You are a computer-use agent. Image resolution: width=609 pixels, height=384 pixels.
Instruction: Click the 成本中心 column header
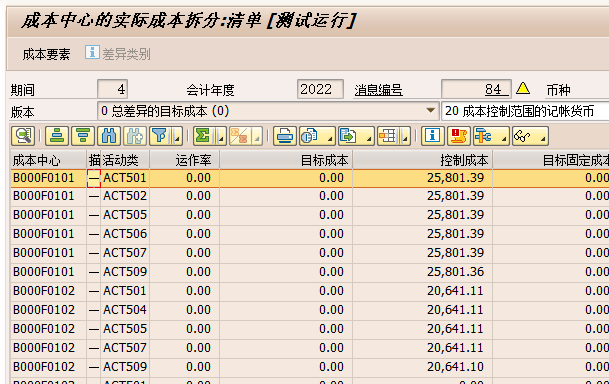pyautogui.click(x=48, y=160)
